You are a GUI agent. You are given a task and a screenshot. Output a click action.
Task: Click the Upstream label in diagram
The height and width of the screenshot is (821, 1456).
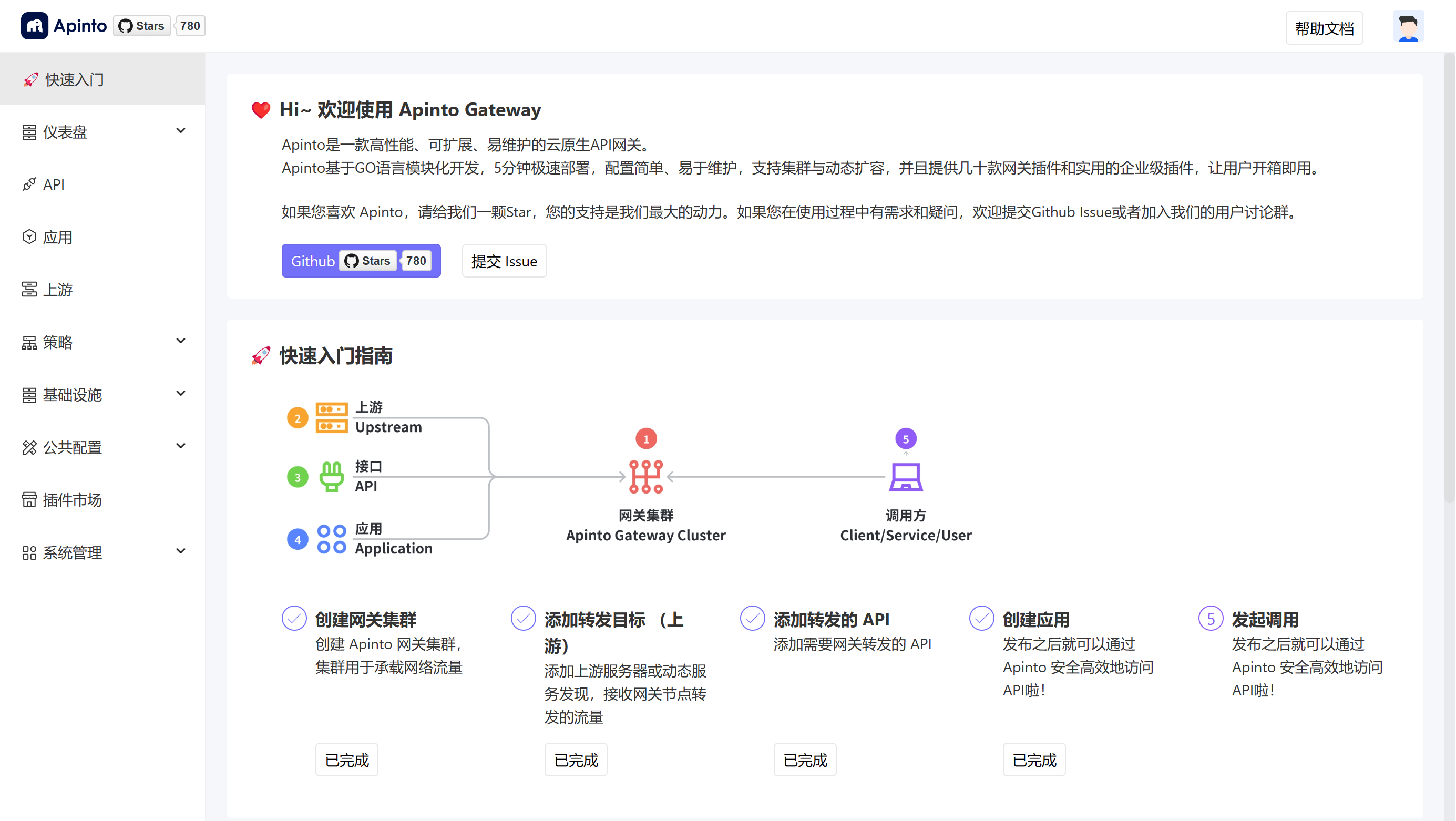[388, 427]
